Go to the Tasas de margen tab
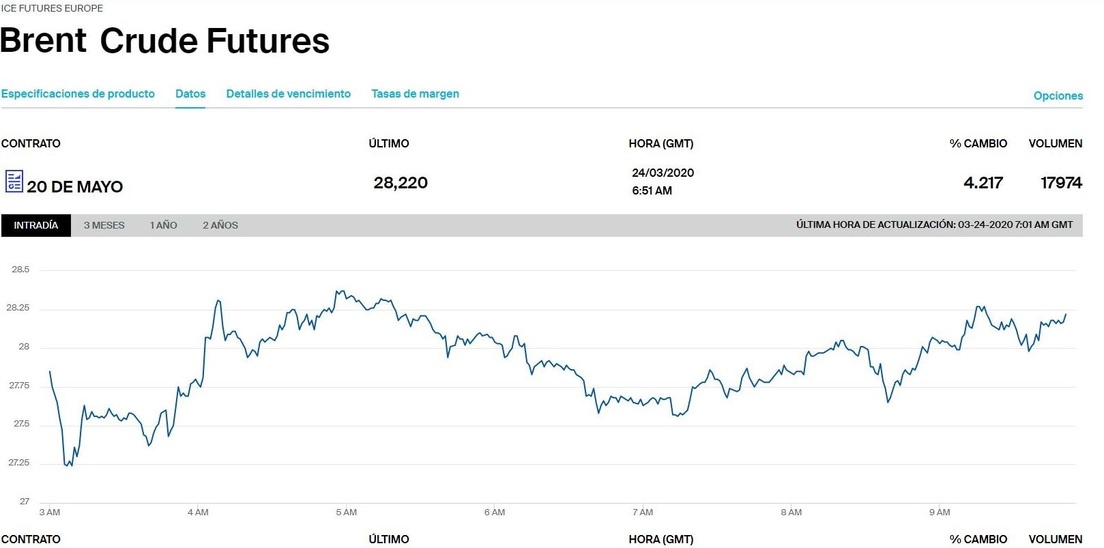 [x=415, y=94]
